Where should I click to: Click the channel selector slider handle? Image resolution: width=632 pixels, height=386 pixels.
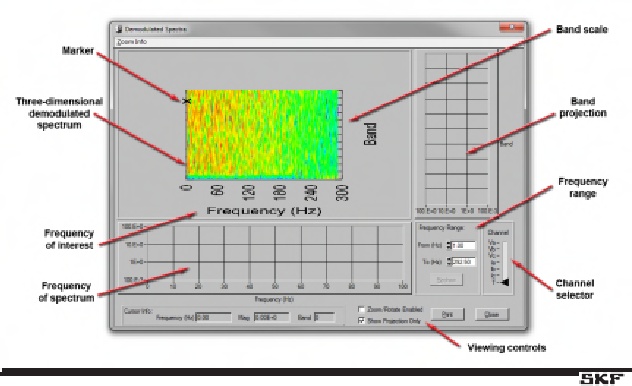(506, 282)
